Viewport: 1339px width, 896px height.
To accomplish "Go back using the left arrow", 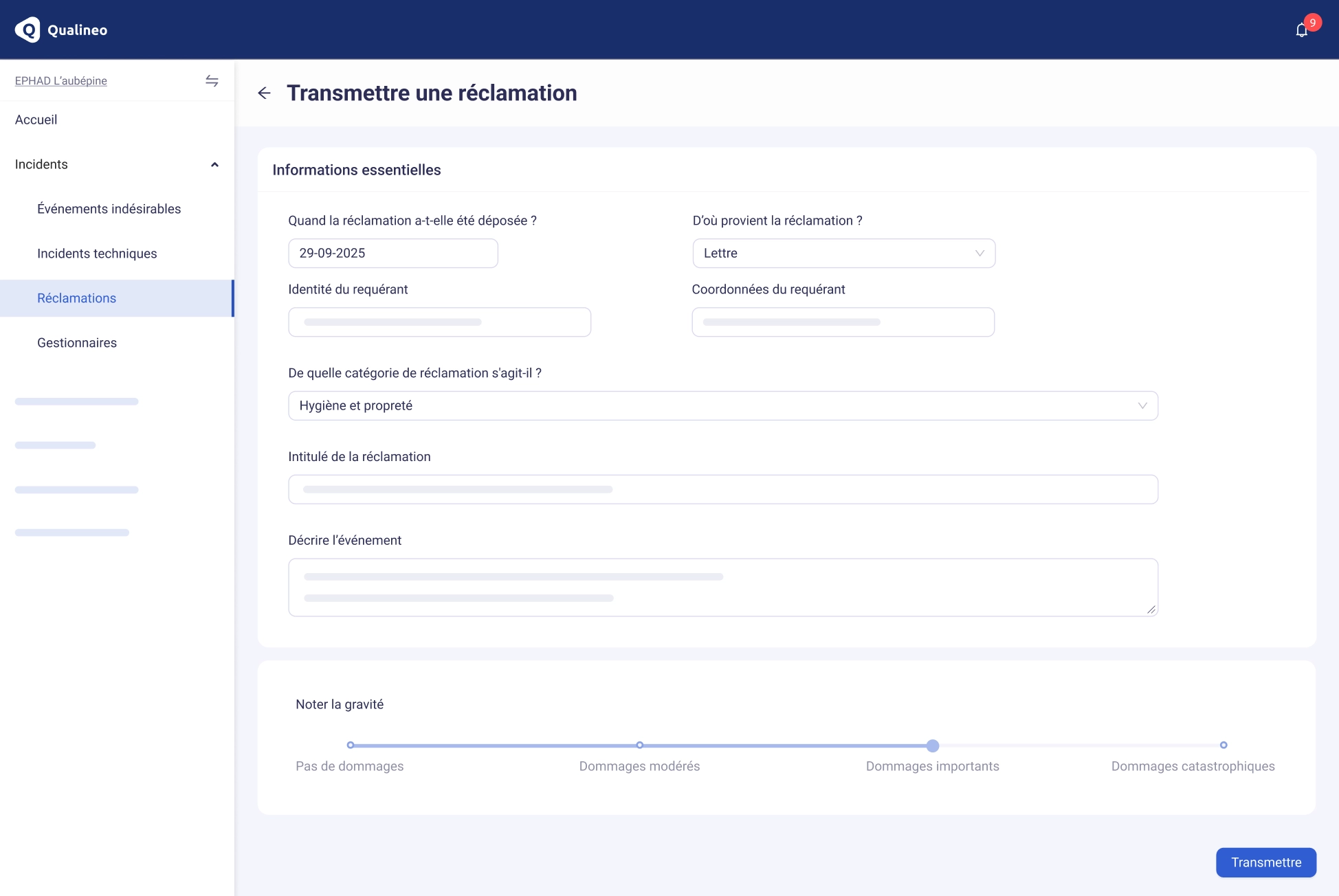I will pos(264,93).
